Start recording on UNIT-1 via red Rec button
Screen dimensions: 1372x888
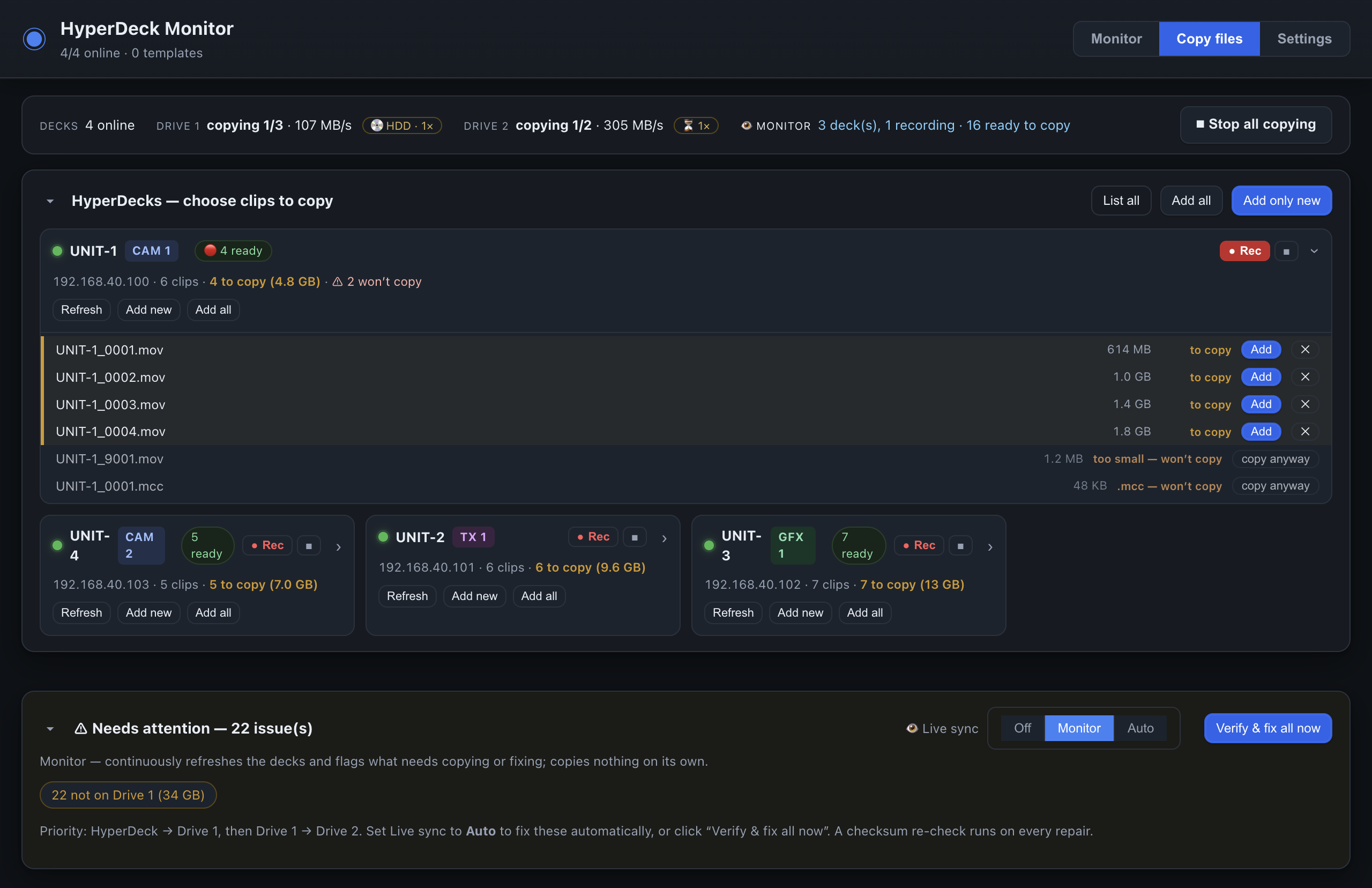tap(1244, 251)
